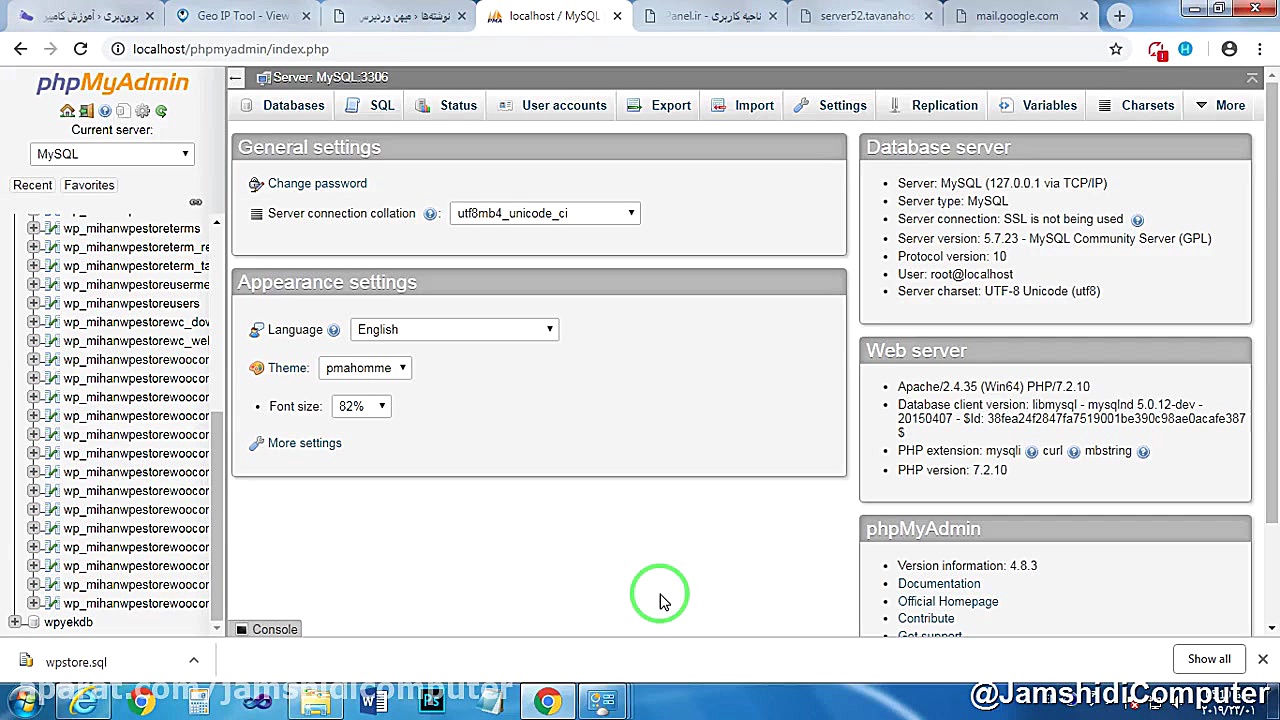Open the Documentation link
Viewport: 1280px width, 720px height.
939,584
